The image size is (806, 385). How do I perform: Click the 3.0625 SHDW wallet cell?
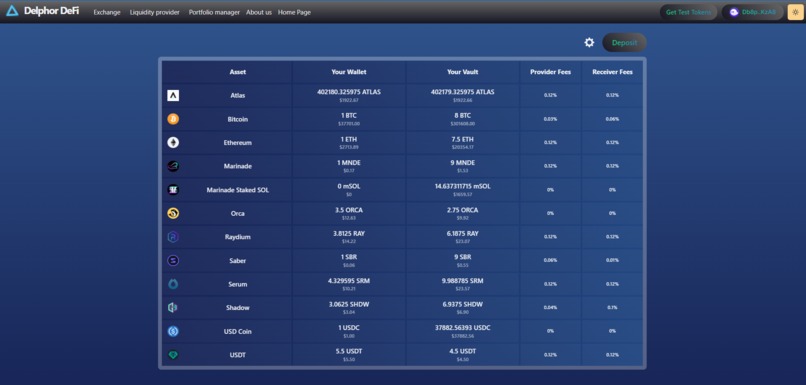[x=349, y=307]
